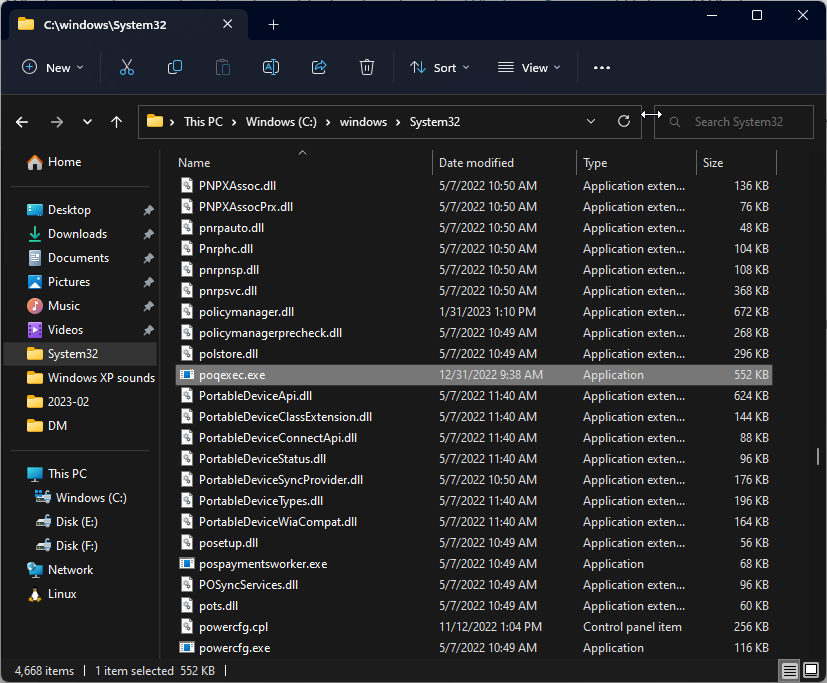Open the Sort dropdown menu
The width and height of the screenshot is (827, 683).
click(439, 67)
